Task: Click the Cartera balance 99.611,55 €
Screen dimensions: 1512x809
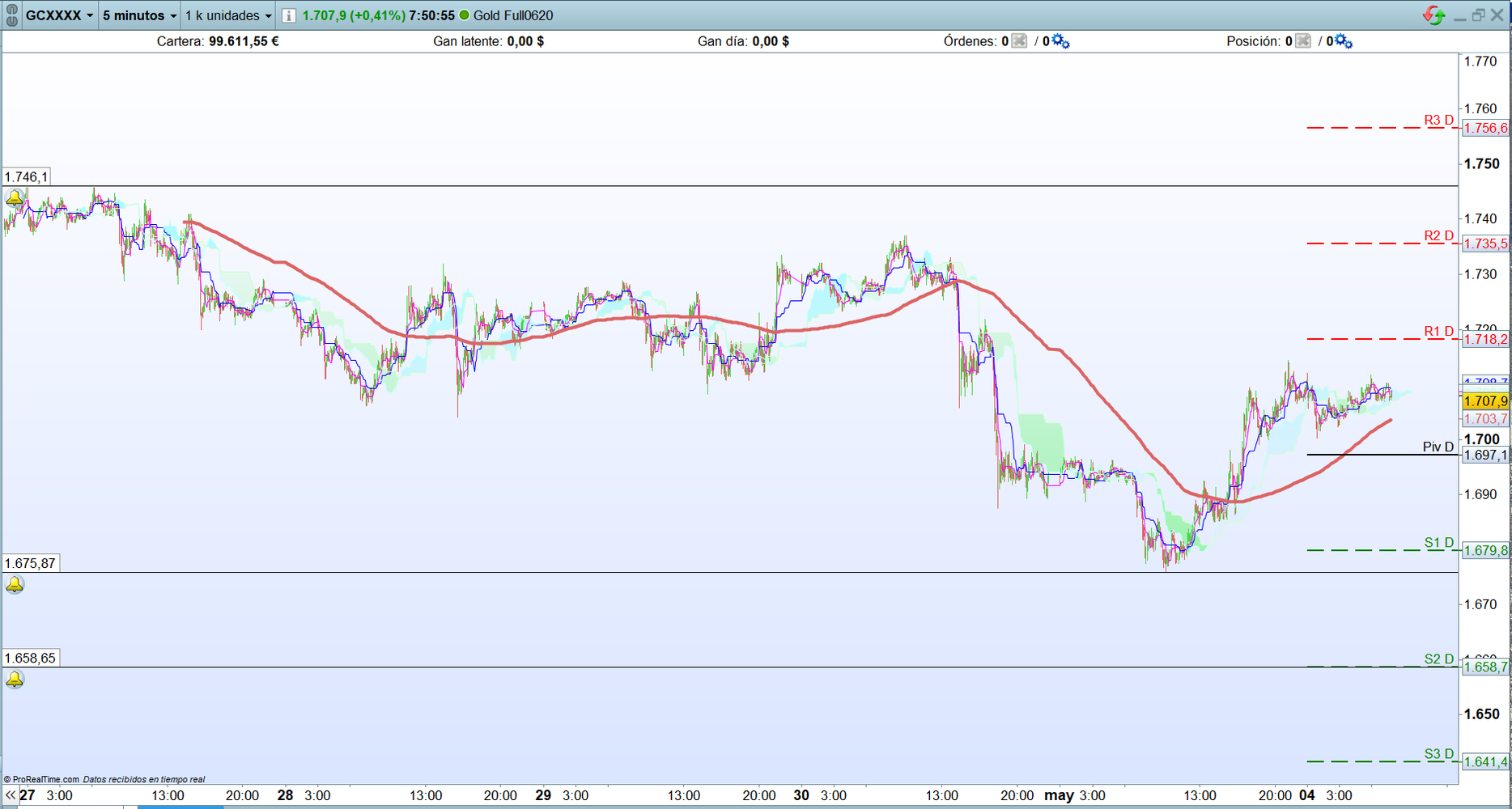Action: (x=244, y=41)
